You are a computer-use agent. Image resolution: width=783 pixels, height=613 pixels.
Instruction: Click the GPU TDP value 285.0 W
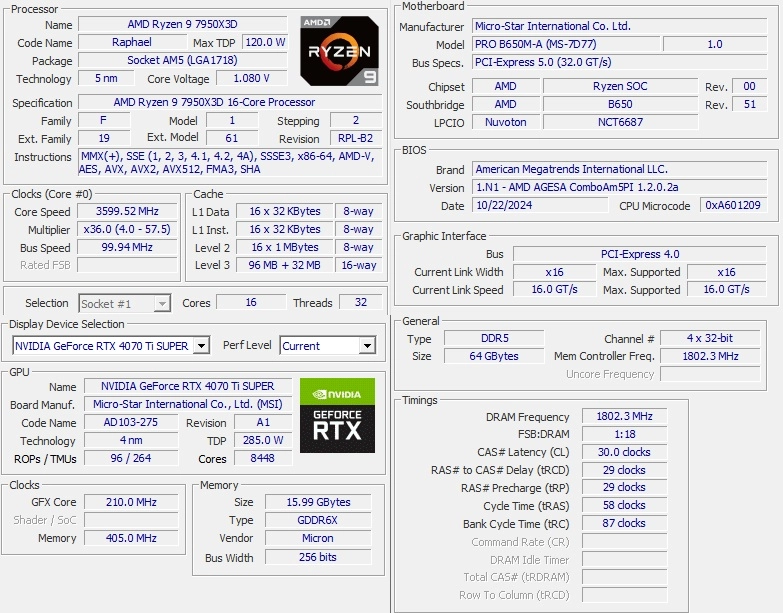[263, 440]
